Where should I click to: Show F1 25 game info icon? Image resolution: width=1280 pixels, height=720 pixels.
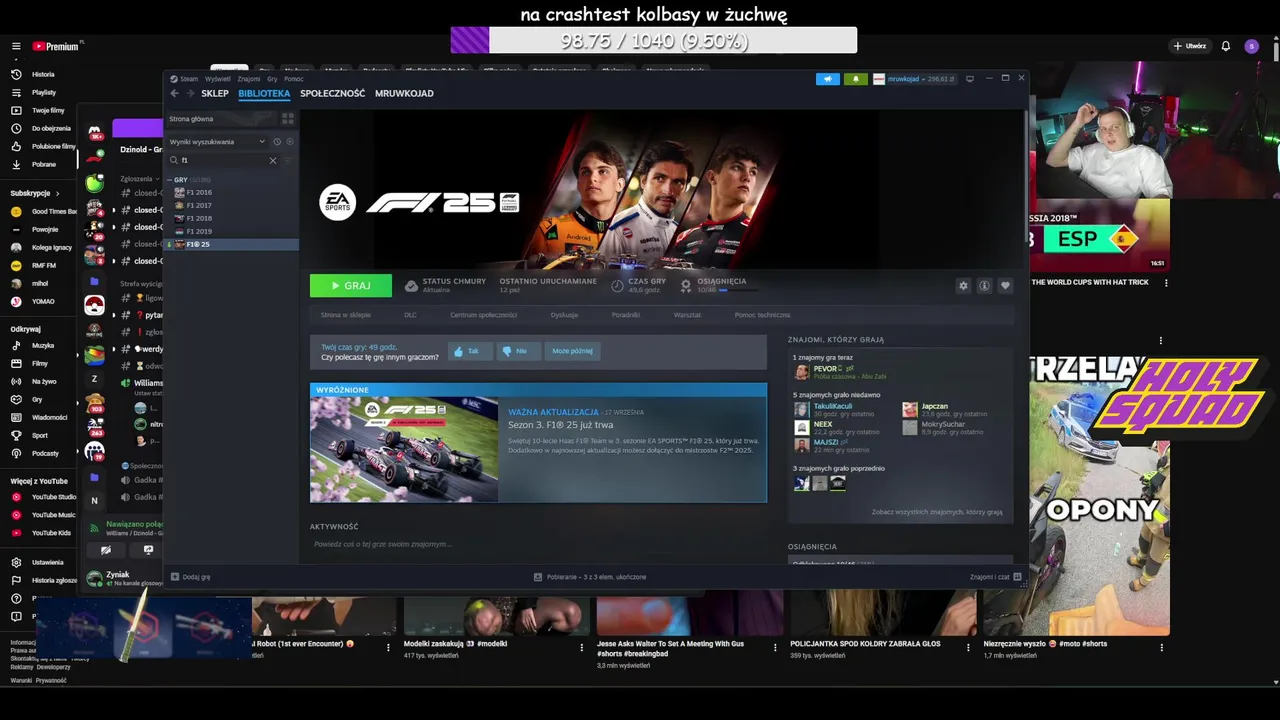(x=984, y=286)
